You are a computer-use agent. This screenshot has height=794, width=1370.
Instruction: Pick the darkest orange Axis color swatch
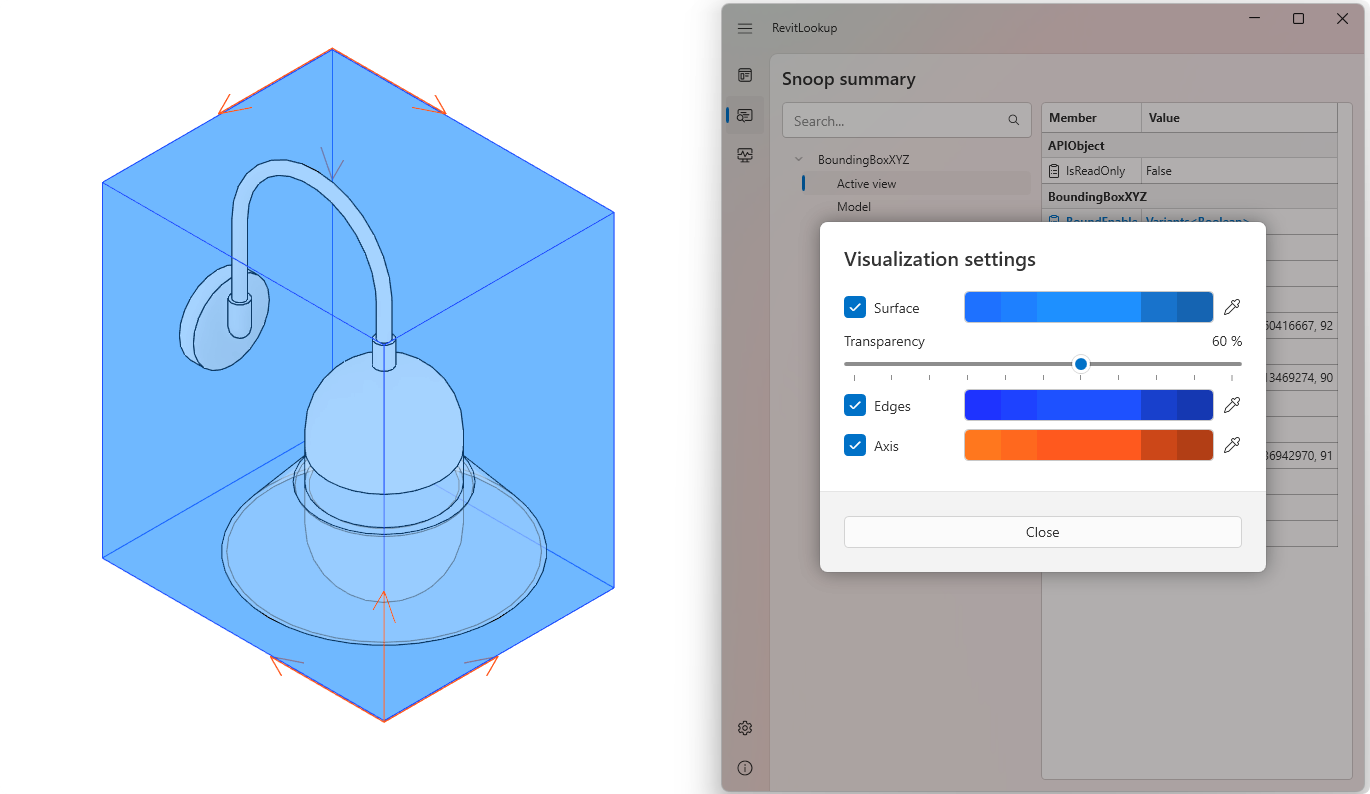click(1195, 445)
